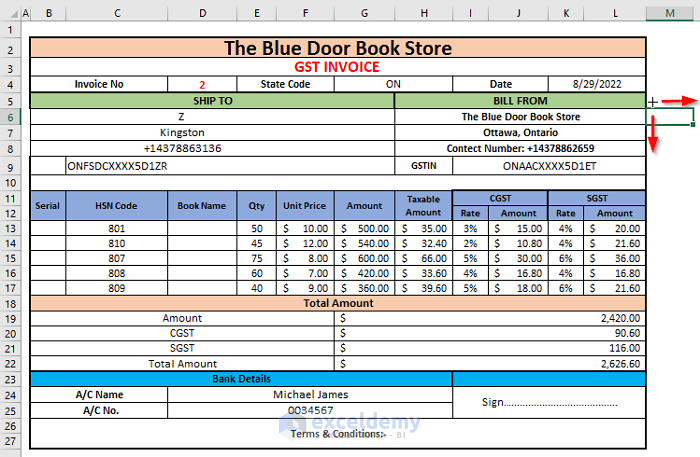Click the 'Serial' column header cell

point(48,206)
